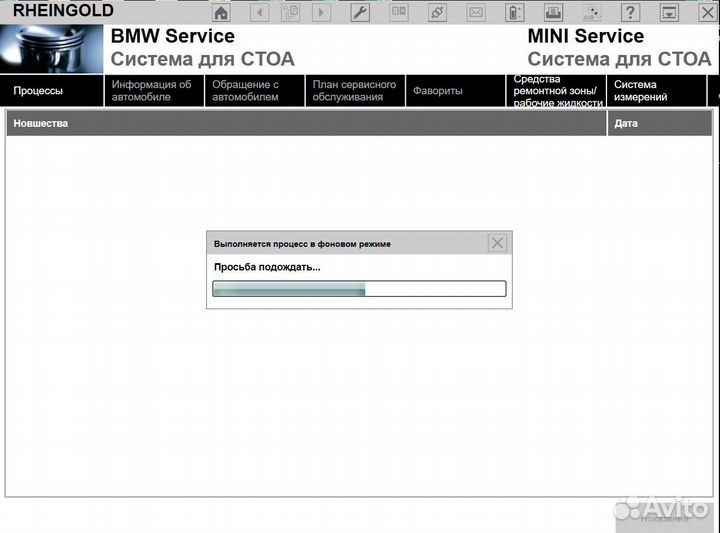
Task: Click the 'Просьба подождать...' text
Action: [x=267, y=267]
